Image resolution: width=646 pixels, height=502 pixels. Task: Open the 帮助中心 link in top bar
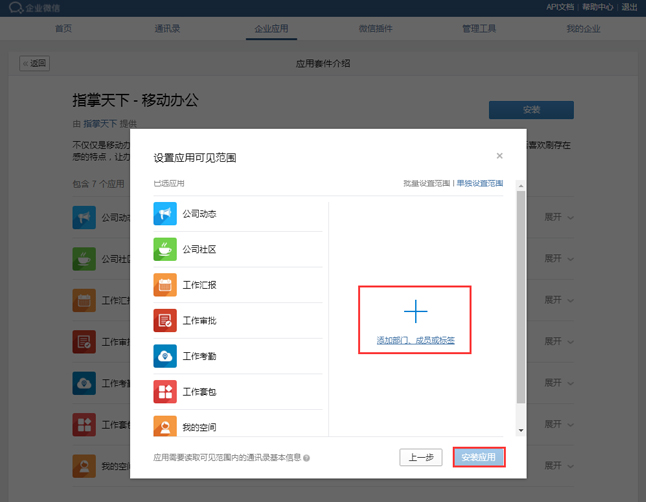[598, 7]
